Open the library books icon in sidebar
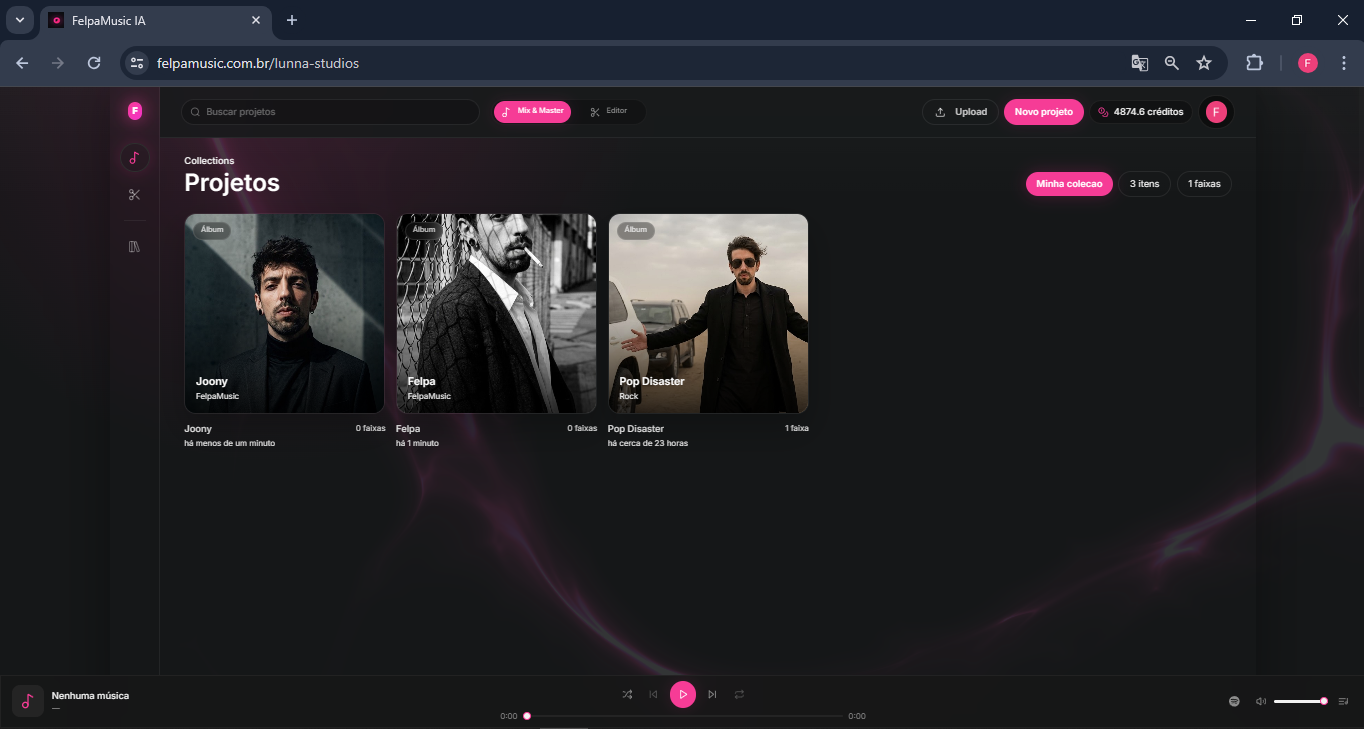 point(134,246)
